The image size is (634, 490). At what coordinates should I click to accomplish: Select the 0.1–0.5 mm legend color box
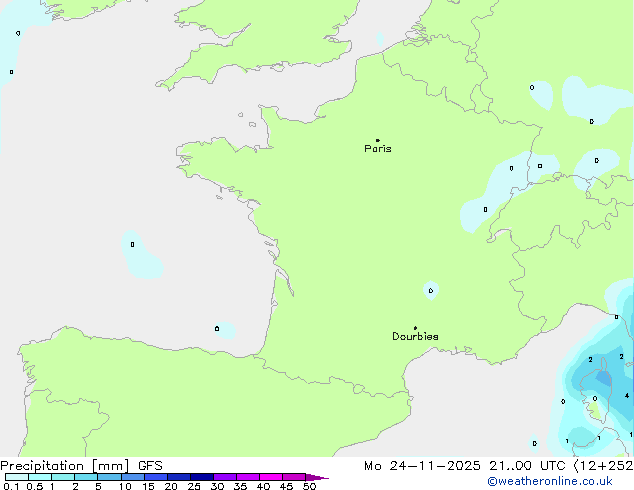pyautogui.click(x=17, y=477)
